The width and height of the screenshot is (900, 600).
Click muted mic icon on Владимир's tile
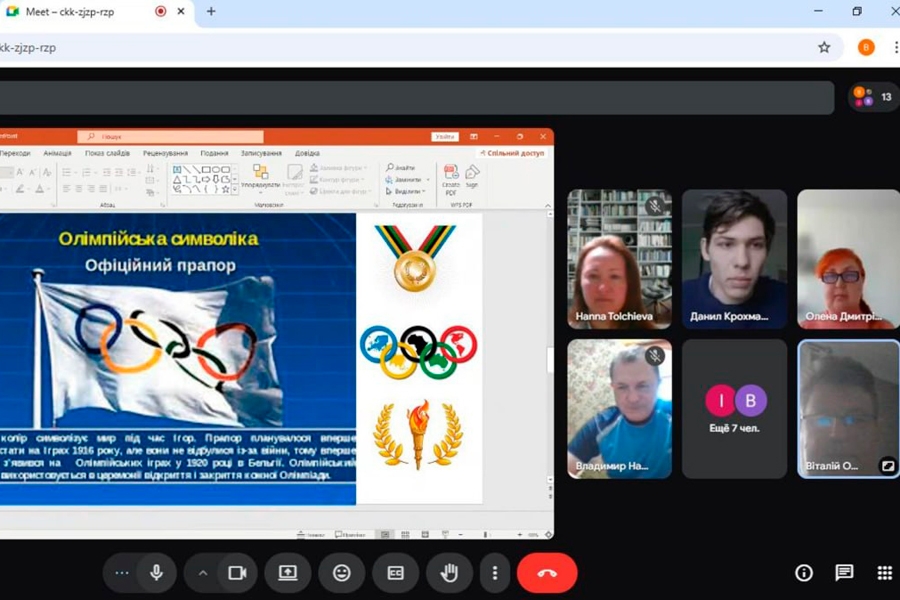(x=654, y=356)
